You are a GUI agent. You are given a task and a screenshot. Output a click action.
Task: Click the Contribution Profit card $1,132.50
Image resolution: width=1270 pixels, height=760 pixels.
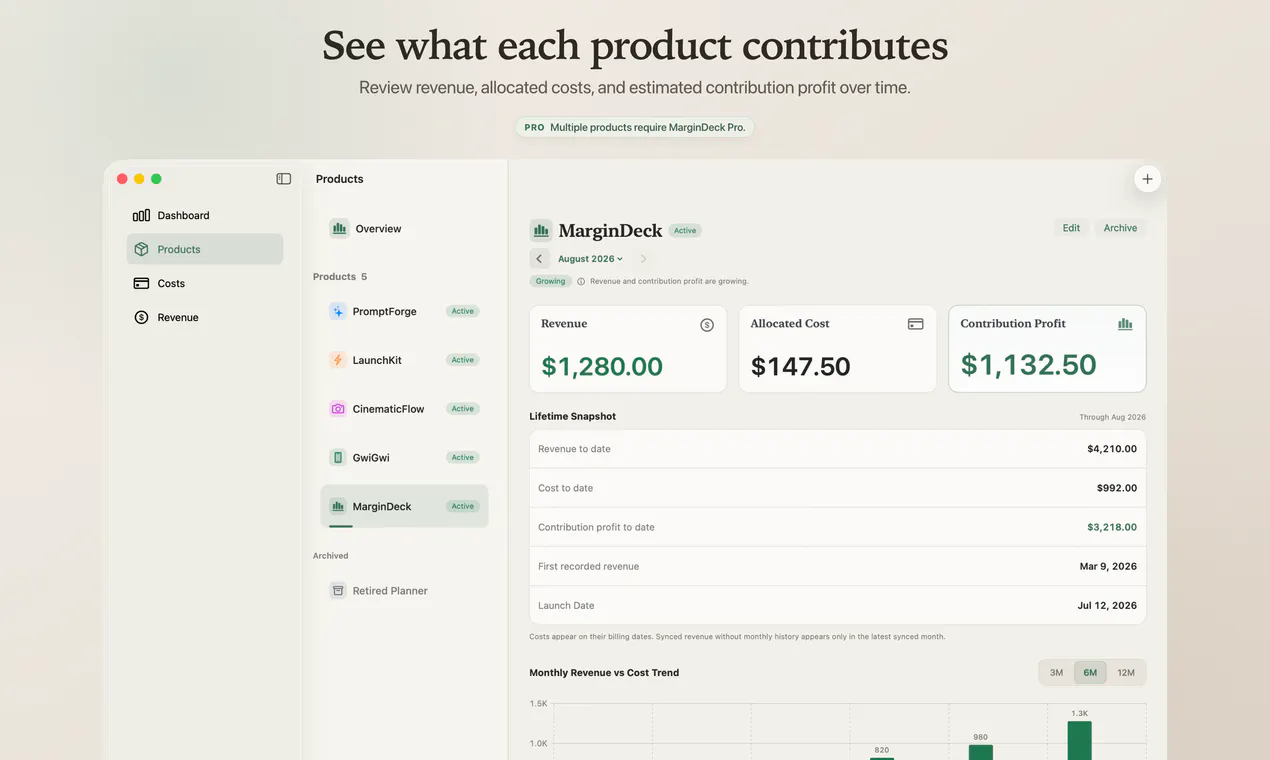(x=1047, y=349)
